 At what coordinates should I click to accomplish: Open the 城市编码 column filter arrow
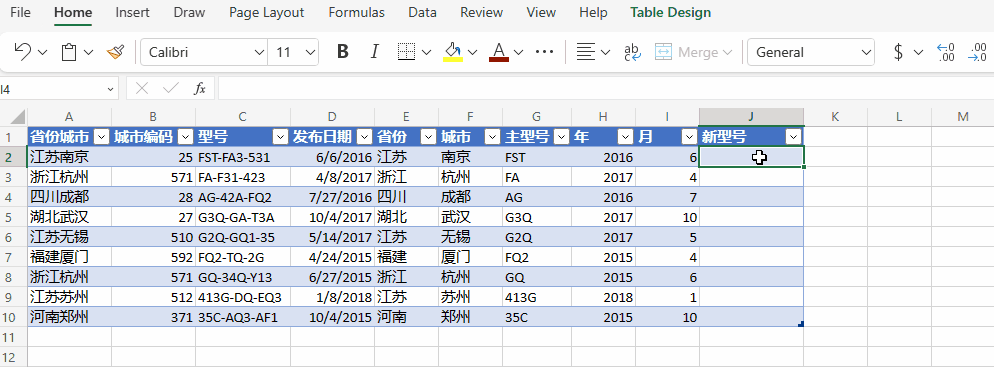[x=186, y=137]
